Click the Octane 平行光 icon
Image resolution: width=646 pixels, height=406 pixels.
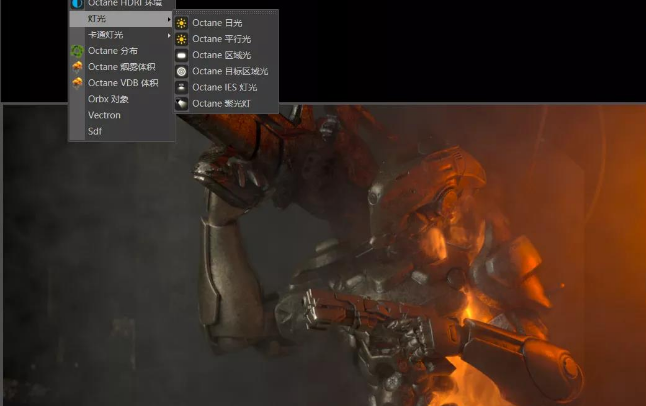tap(181, 39)
